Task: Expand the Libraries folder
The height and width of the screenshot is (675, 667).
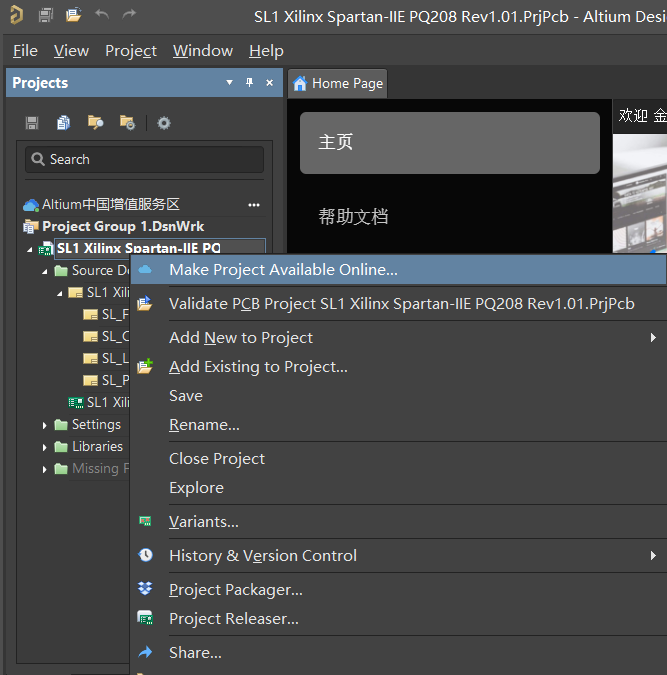Action: pos(44,447)
